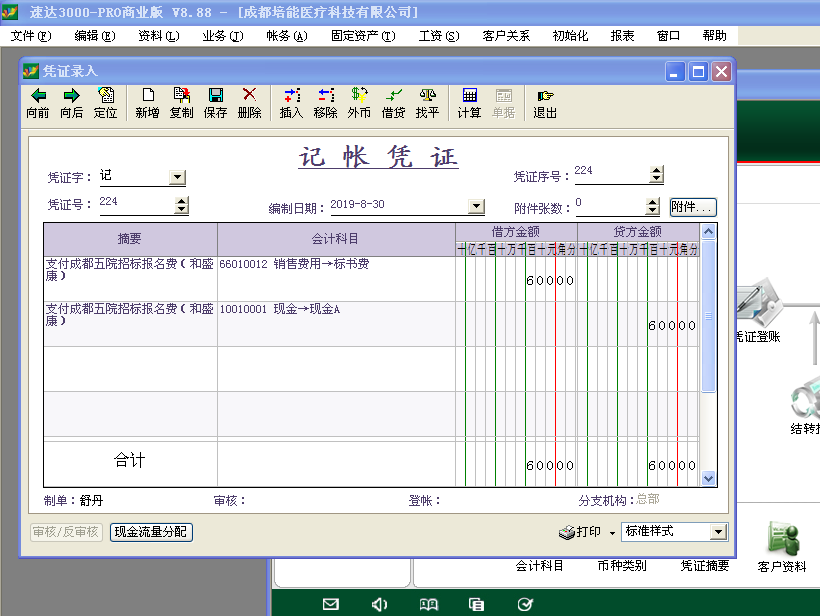This screenshot has width=820, height=616.
Task: Open the 报表 menu
Action: click(622, 36)
